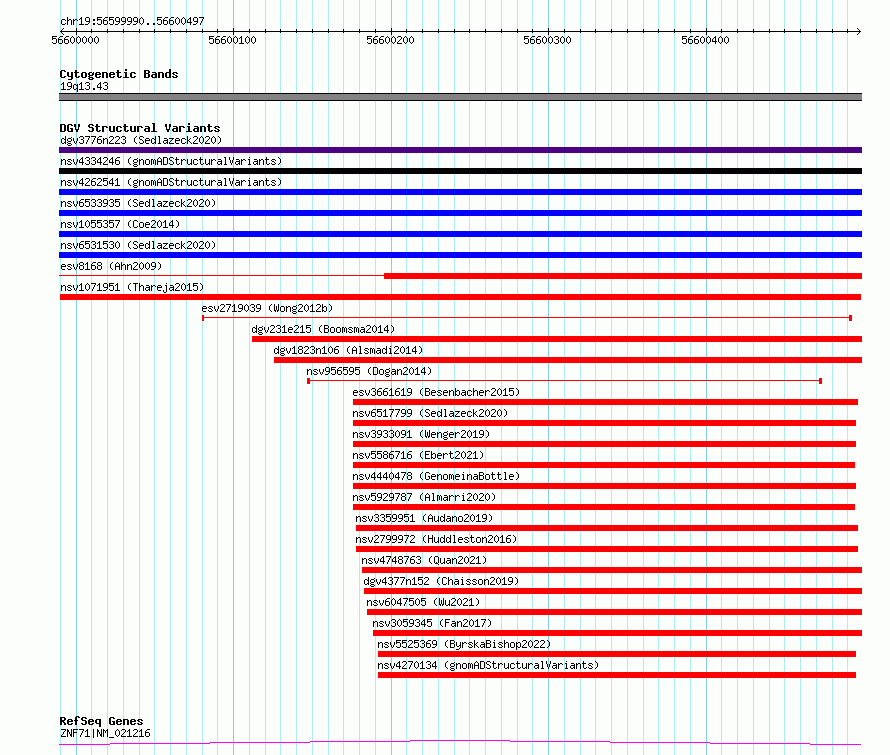Screen dimensions: 890x755
Task: Click ruler position 56600200
Action: pyautogui.click(x=390, y=40)
